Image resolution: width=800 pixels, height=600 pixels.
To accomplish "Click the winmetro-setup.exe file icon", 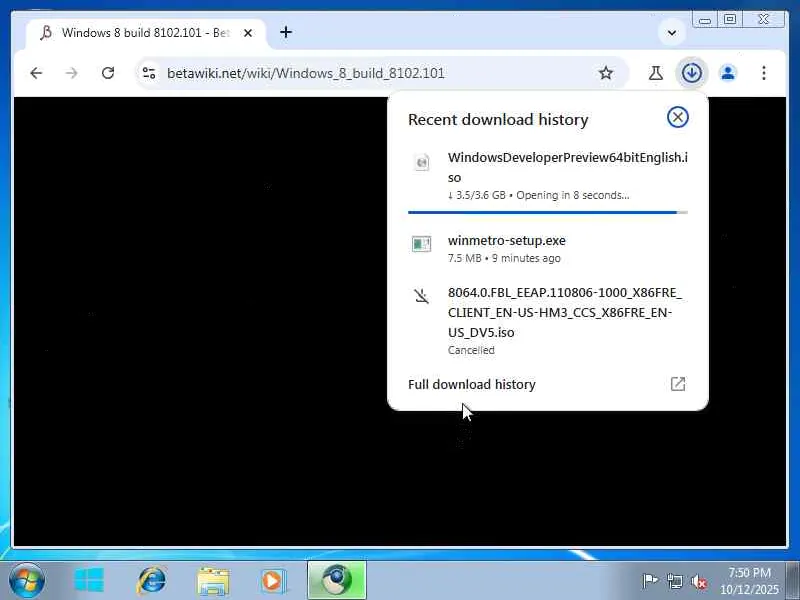I will click(x=421, y=244).
